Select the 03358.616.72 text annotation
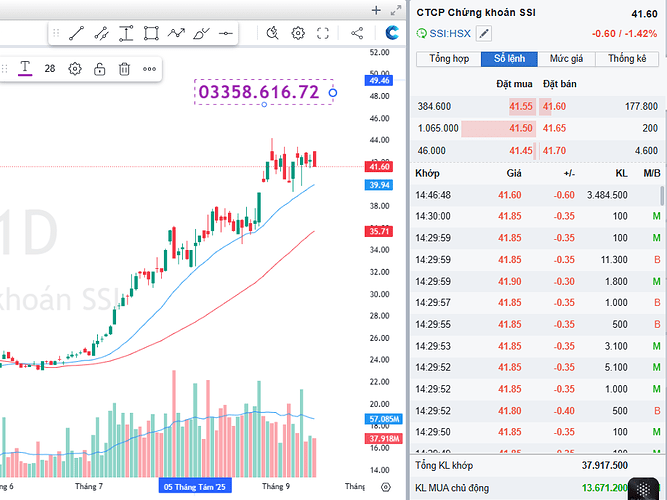This screenshot has height=500, width=667. pos(259,92)
